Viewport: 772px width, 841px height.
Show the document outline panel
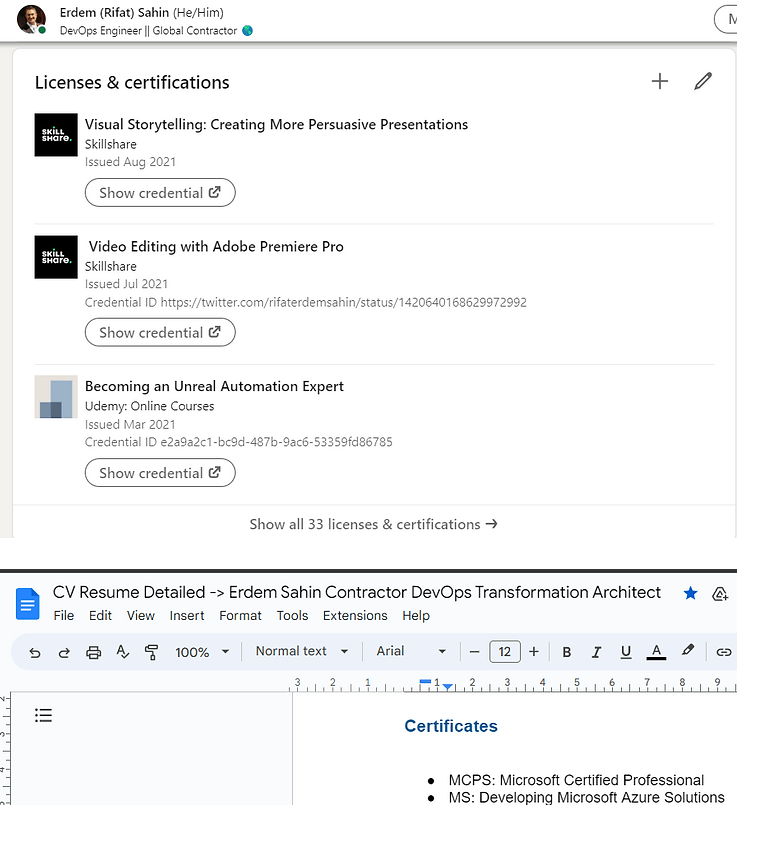43,715
